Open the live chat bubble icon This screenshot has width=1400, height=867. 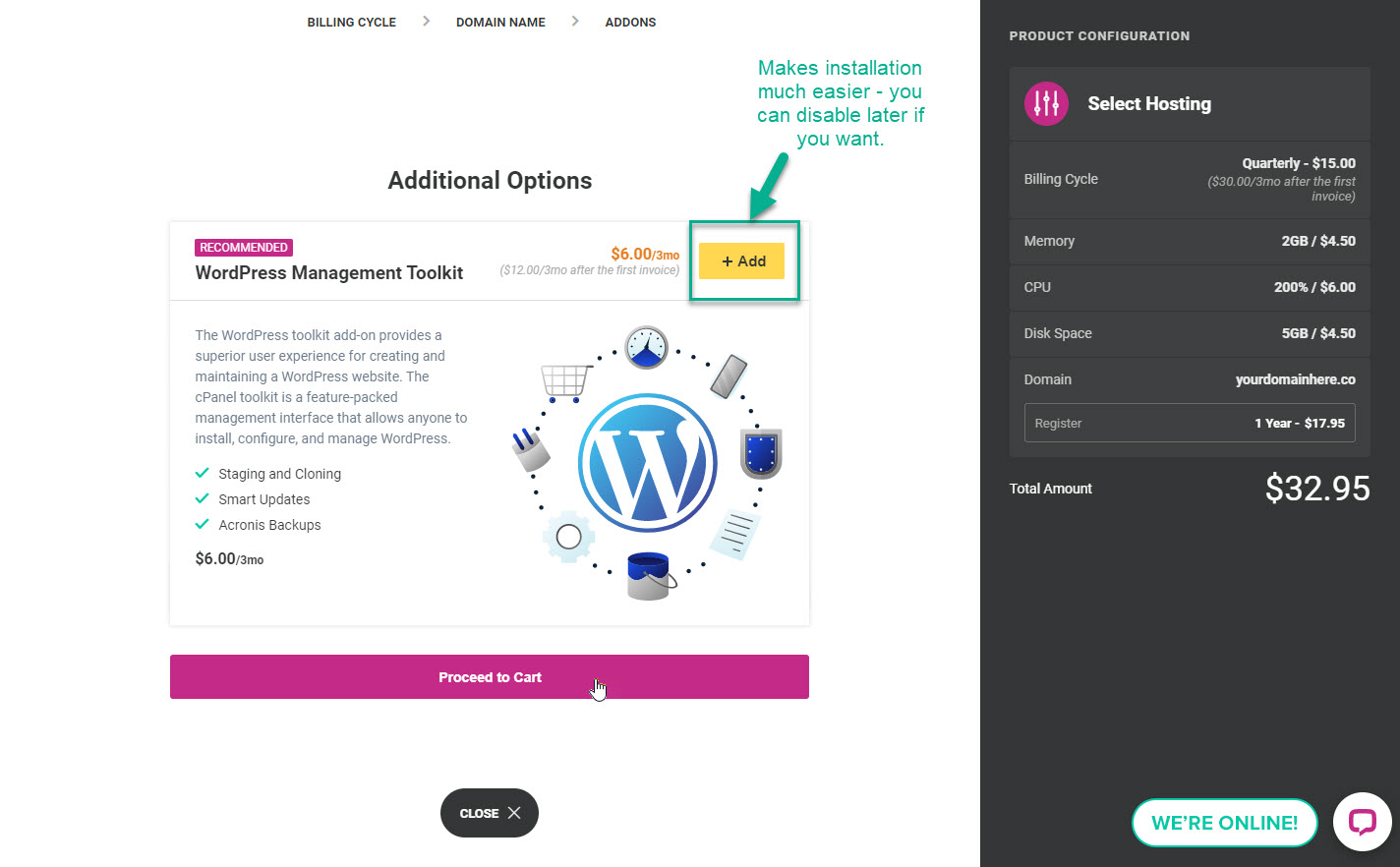click(x=1362, y=822)
